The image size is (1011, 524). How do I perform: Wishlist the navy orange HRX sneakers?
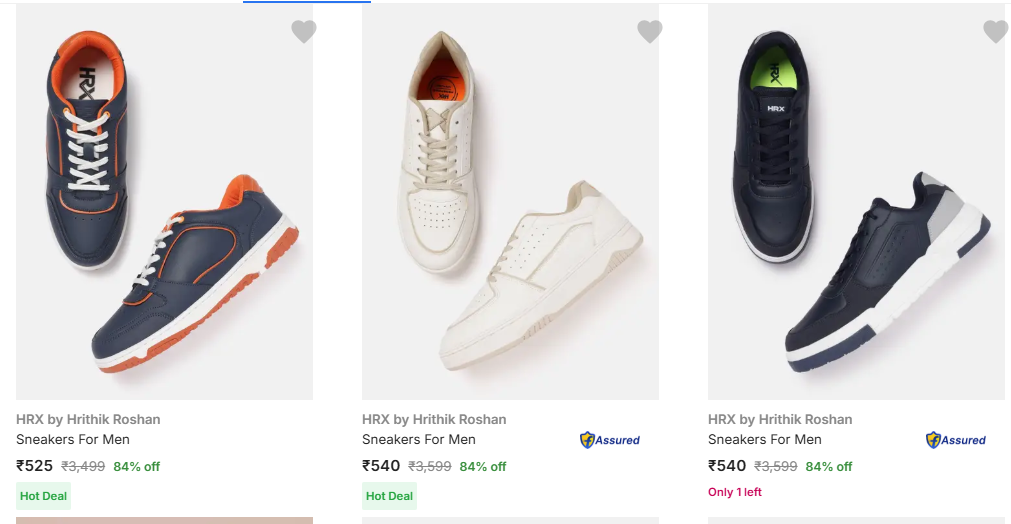click(304, 32)
